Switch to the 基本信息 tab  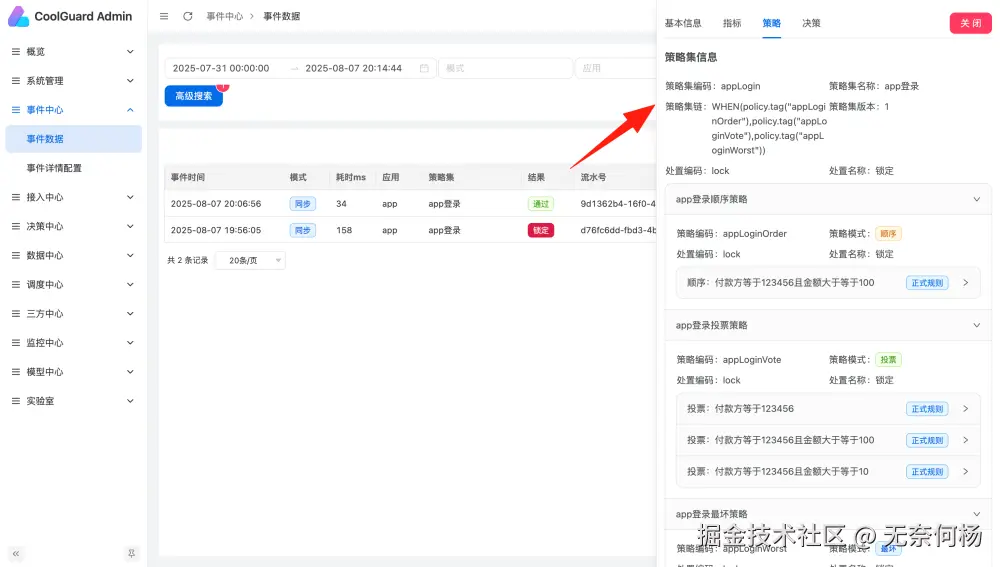click(683, 23)
